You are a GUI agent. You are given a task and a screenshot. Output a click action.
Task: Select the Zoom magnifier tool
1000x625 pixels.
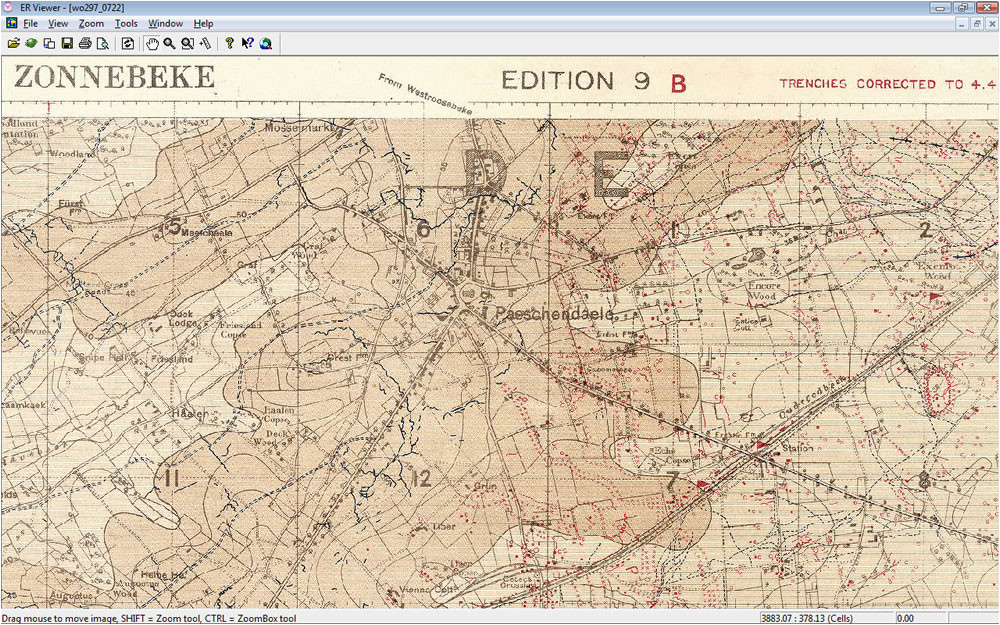click(x=169, y=43)
